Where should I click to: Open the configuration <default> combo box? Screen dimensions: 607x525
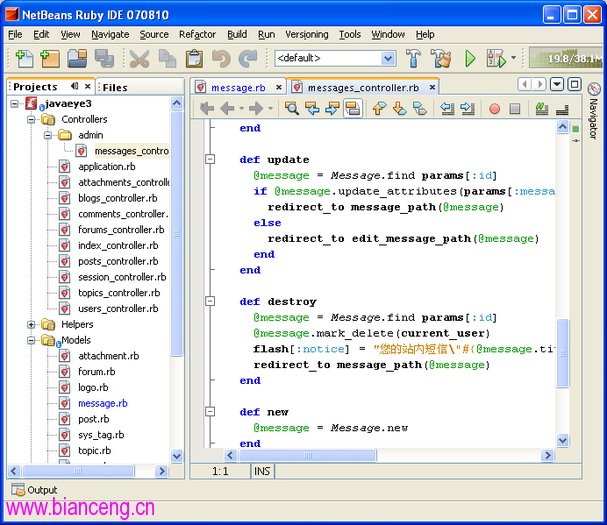click(x=335, y=58)
